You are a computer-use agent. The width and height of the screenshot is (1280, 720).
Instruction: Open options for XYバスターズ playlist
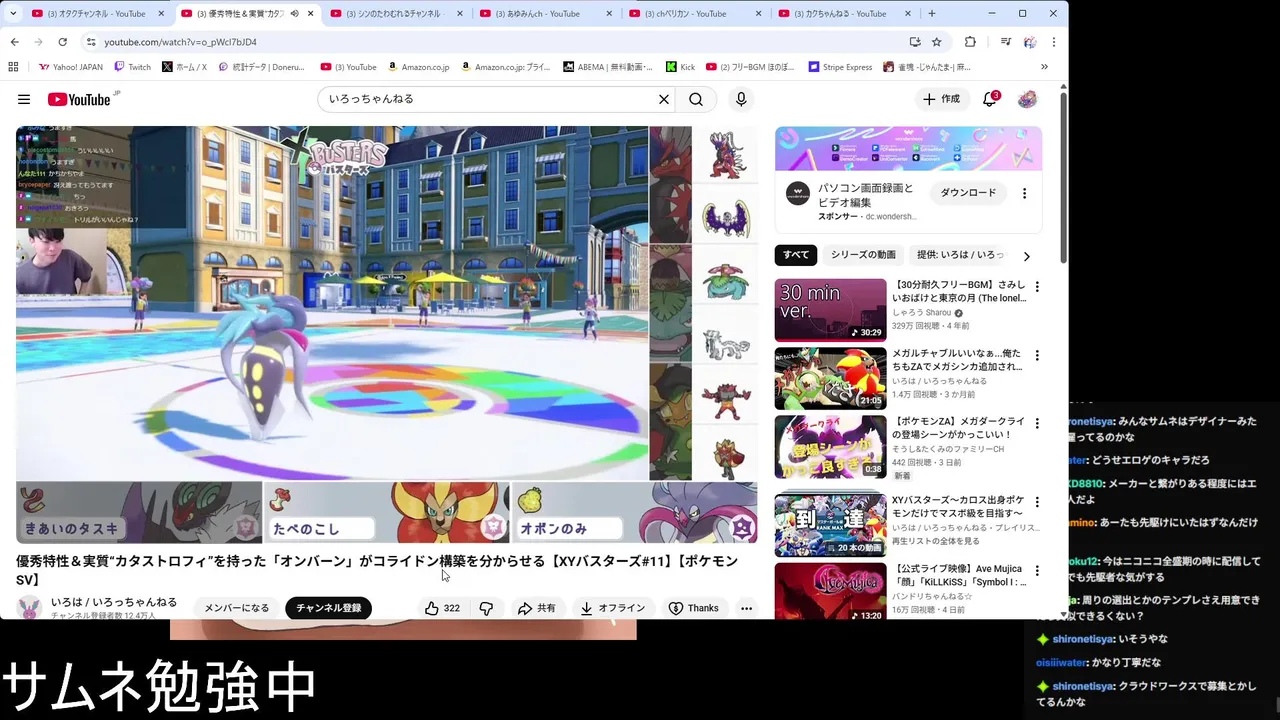point(1037,502)
